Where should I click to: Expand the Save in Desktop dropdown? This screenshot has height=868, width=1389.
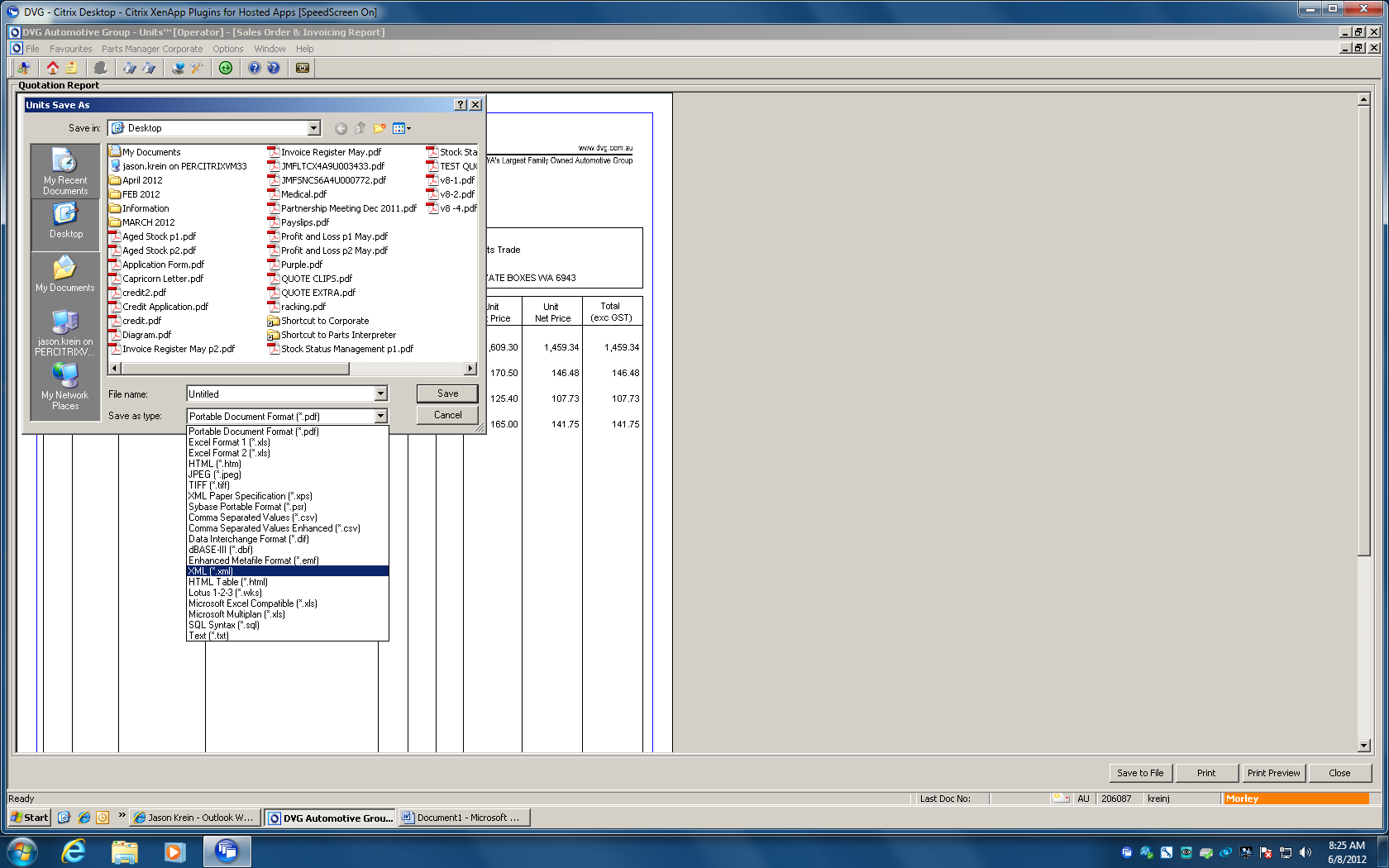tap(313, 128)
